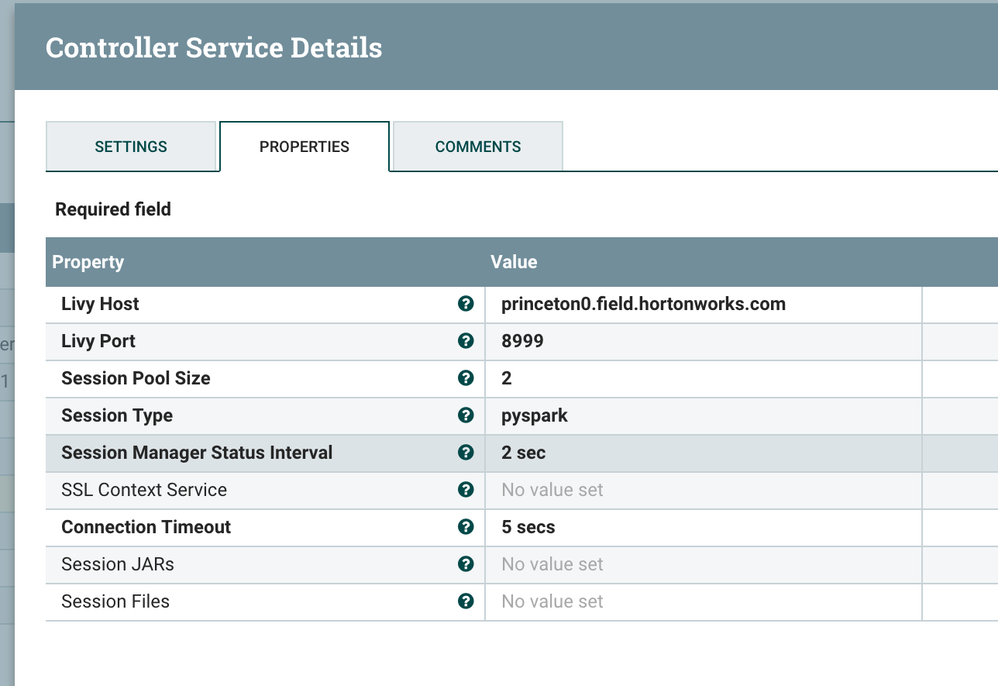
Task: Open help tooltip for Session JARs
Action: click(465, 564)
